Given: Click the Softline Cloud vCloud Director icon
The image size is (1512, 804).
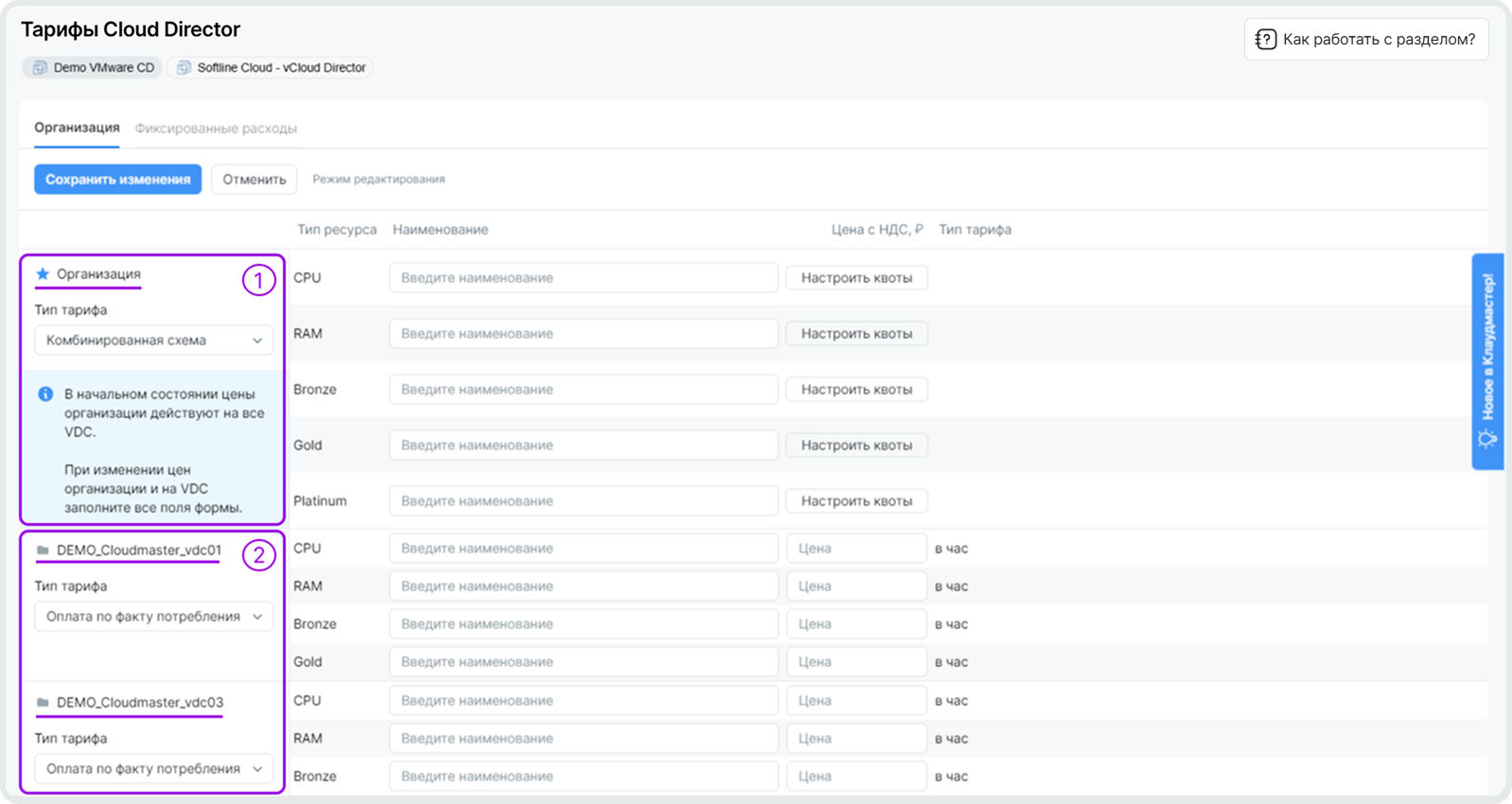Looking at the screenshot, I should tap(184, 68).
